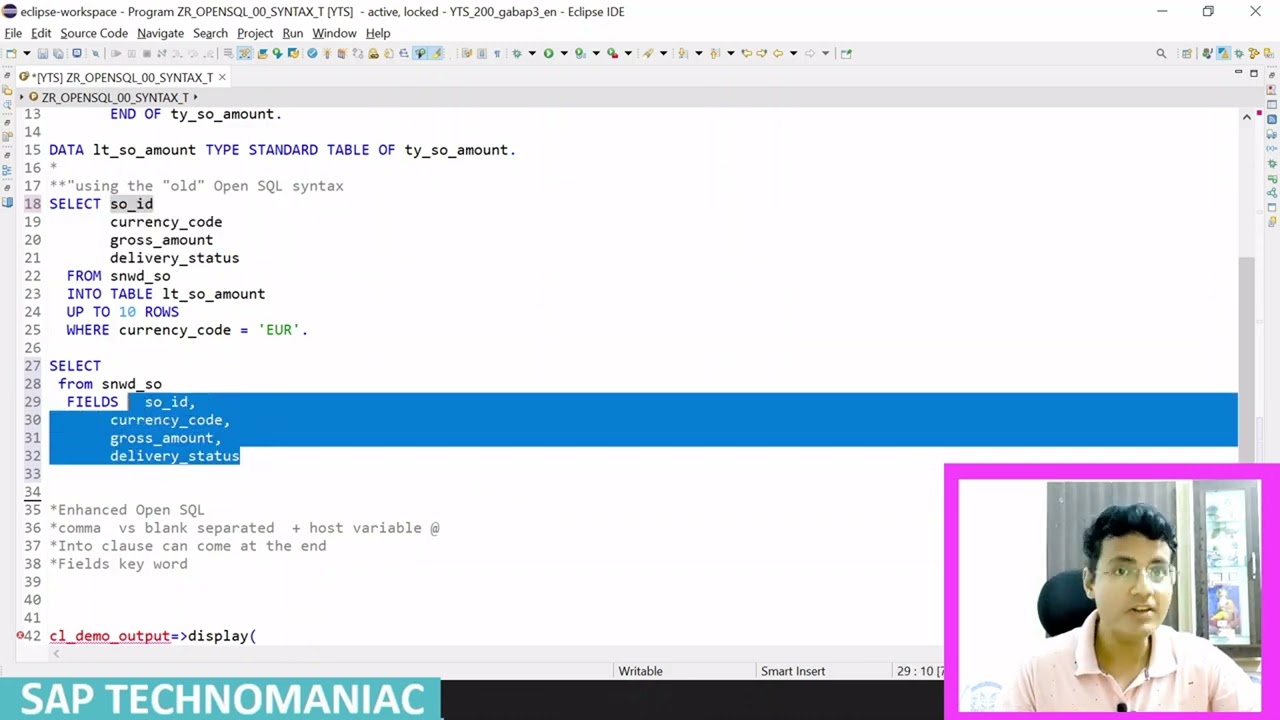Click the Debug bug toolbar icon
Screen dimensions: 1280x720
pos(517,53)
